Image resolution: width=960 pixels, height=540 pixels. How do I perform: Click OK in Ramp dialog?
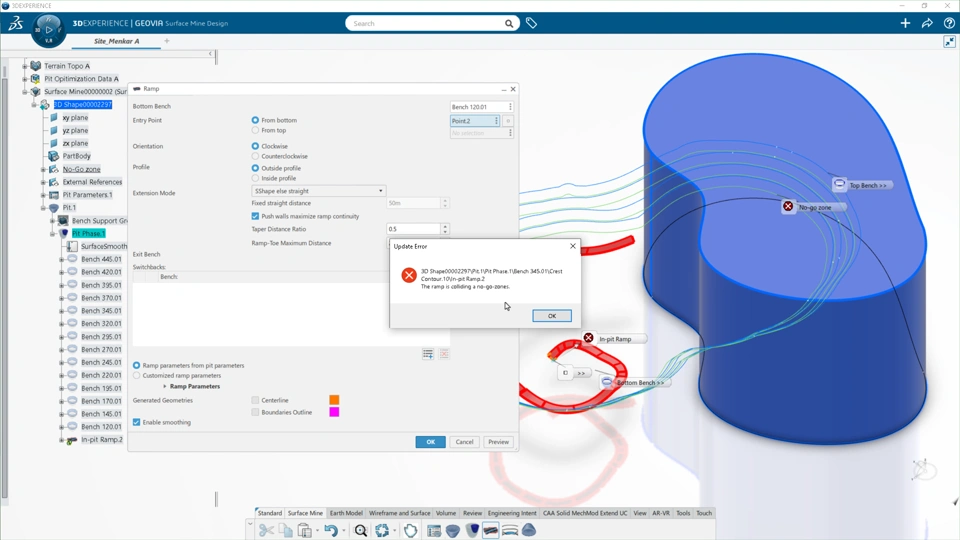tap(430, 442)
